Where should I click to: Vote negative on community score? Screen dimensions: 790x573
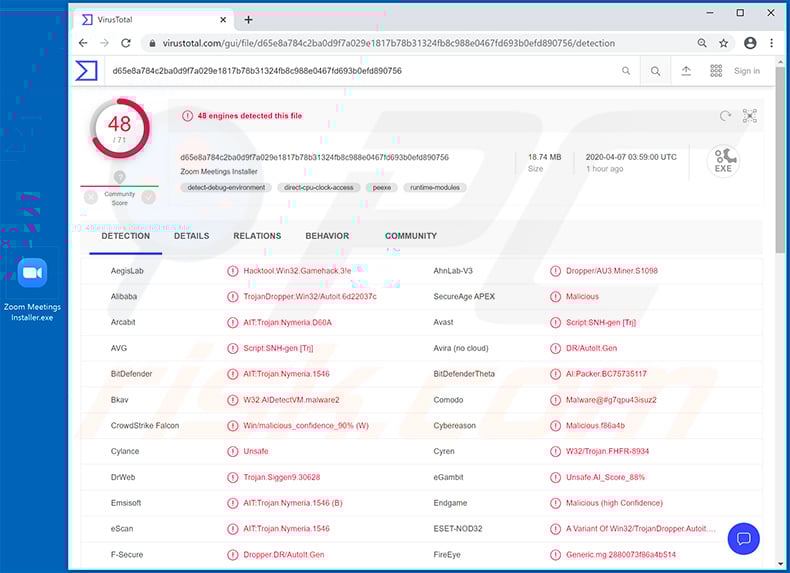coord(91,198)
